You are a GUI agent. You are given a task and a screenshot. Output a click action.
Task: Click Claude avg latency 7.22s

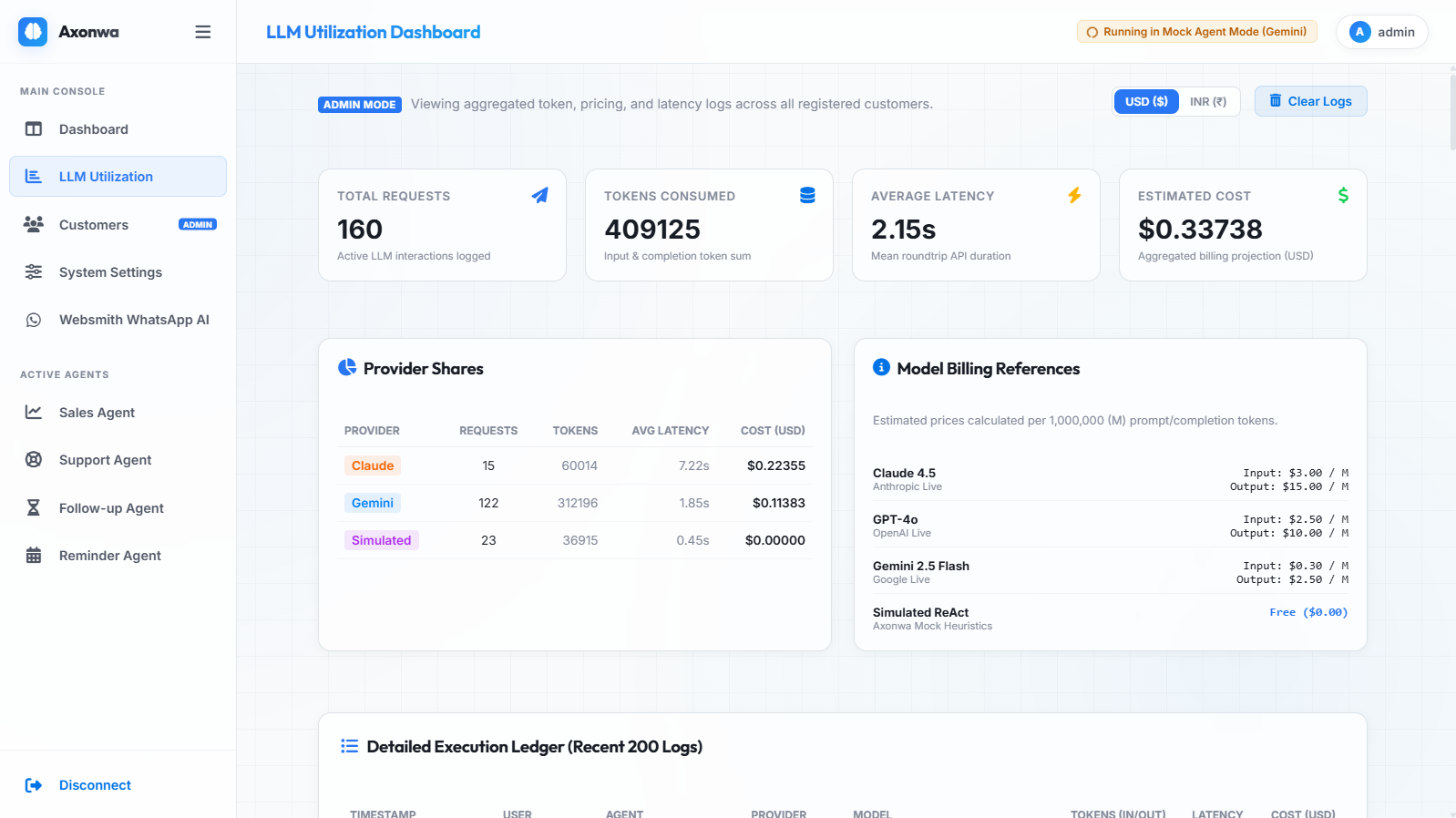(694, 465)
